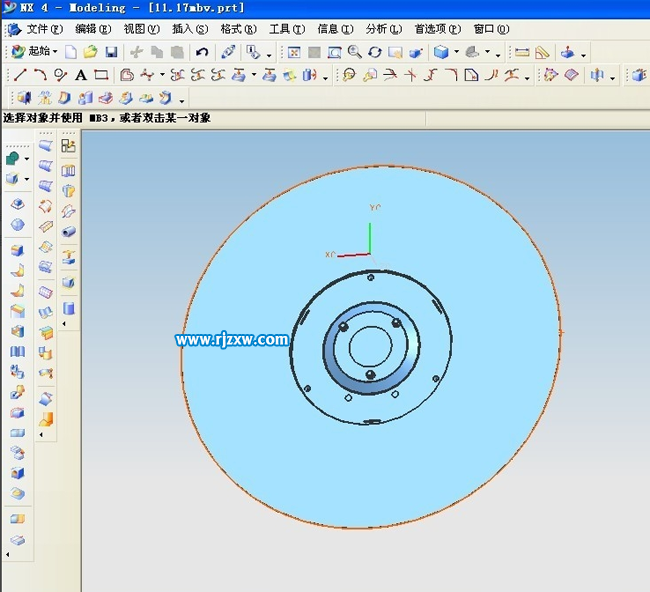Create a new file with the New icon
The height and width of the screenshot is (592, 650).
coord(71,52)
